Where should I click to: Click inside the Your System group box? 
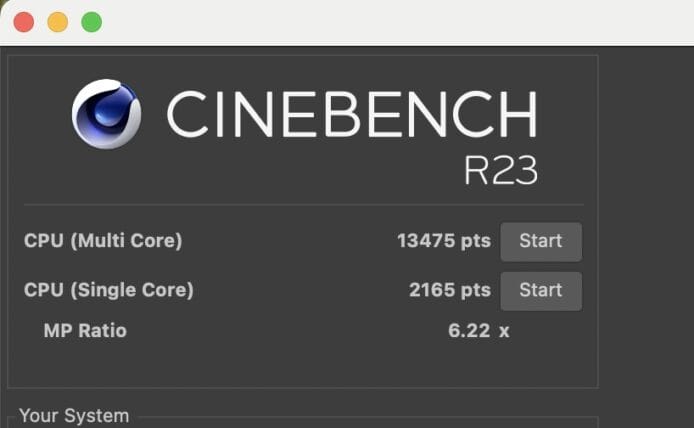pos(300,423)
